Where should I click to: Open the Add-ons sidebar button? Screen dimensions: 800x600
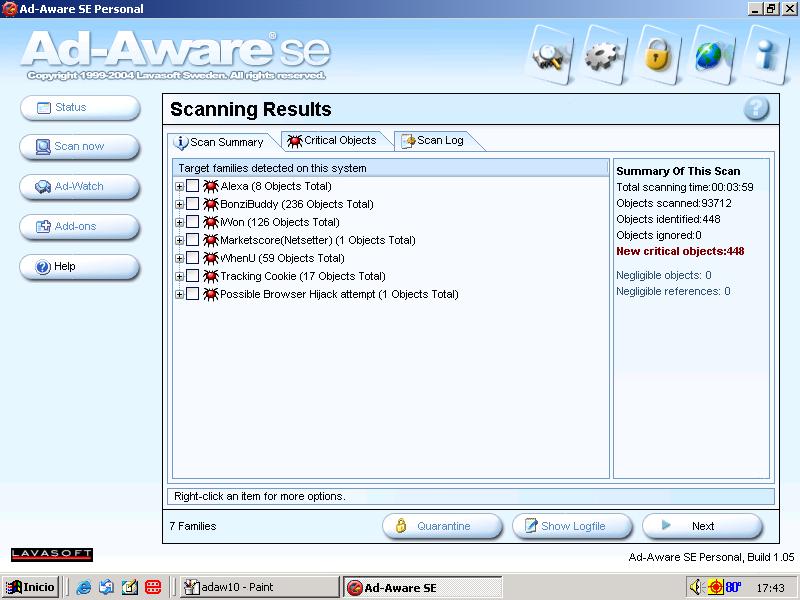(x=80, y=227)
